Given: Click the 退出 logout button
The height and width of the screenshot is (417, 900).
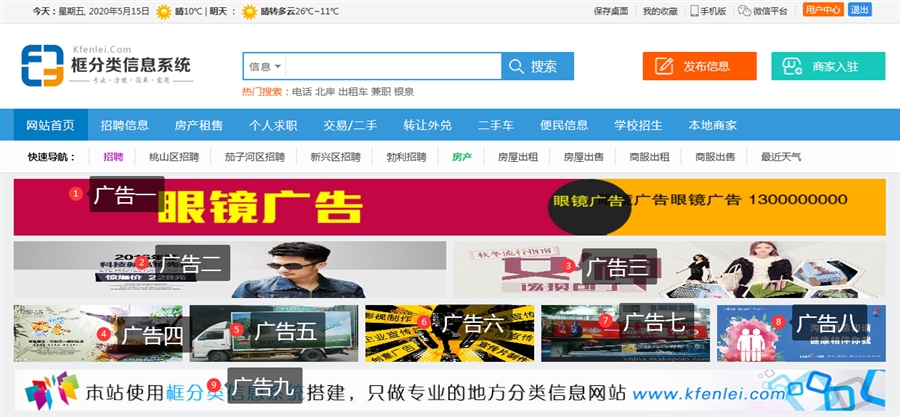Looking at the screenshot, I should pos(859,10).
